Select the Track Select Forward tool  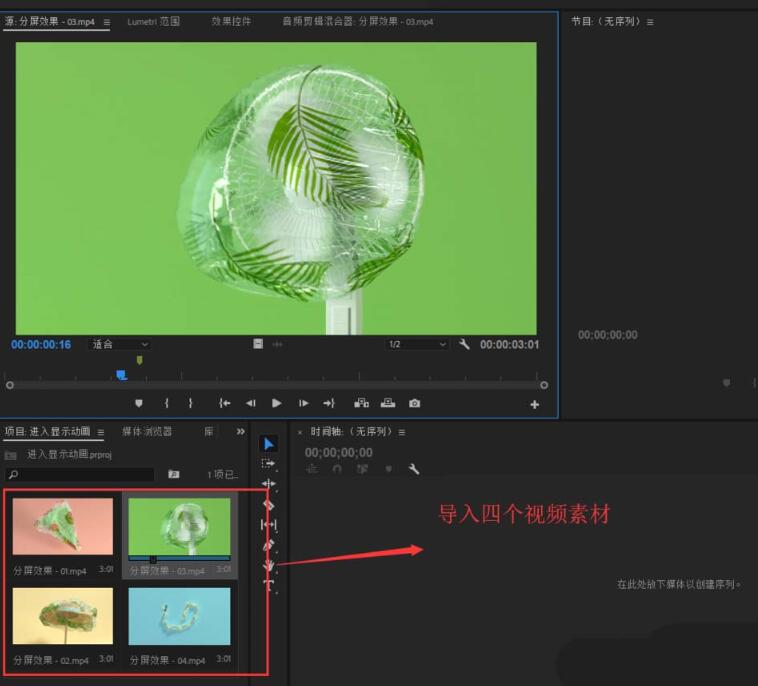click(x=268, y=464)
